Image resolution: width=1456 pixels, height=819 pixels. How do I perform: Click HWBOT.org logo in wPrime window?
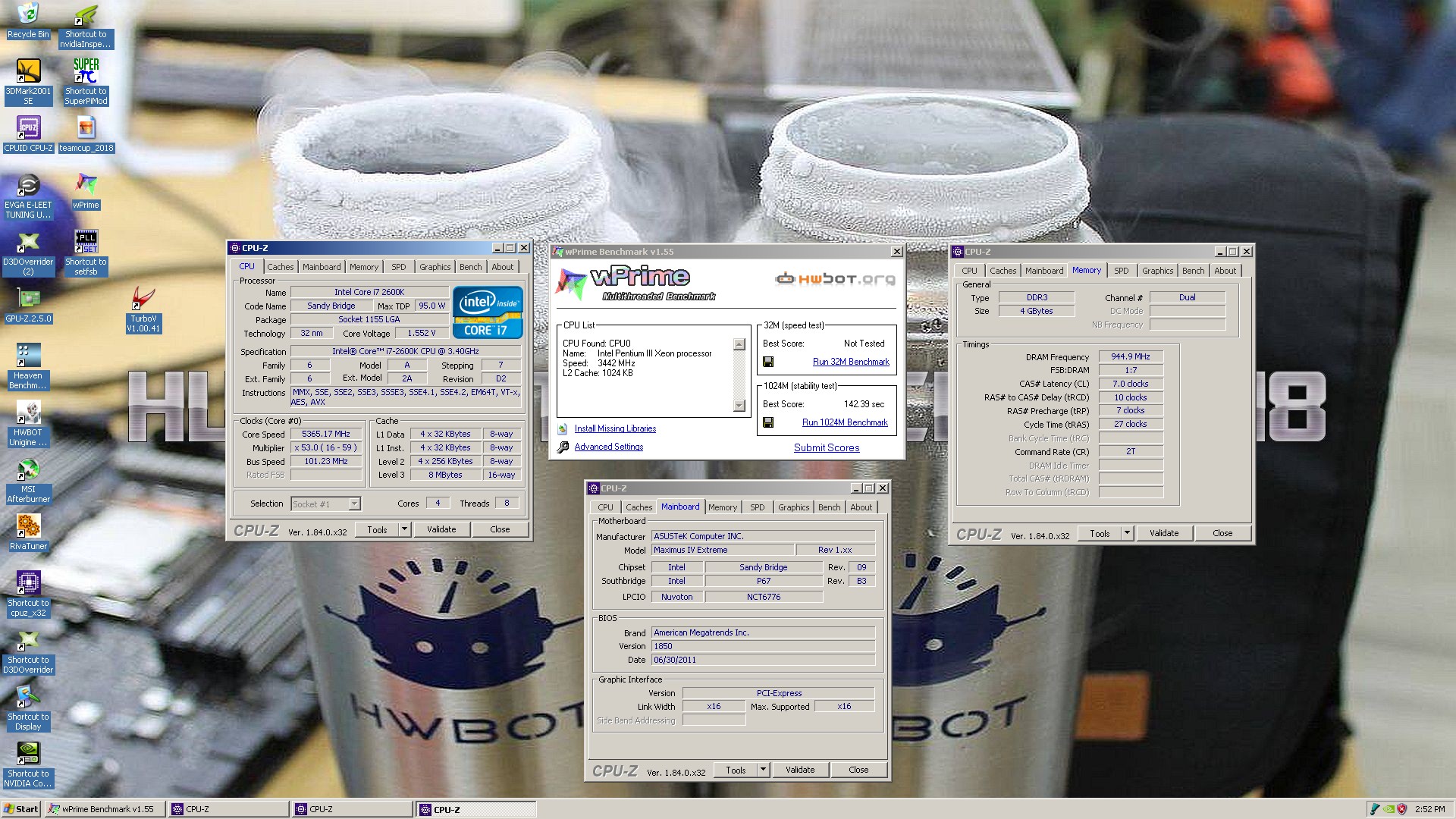click(x=835, y=279)
